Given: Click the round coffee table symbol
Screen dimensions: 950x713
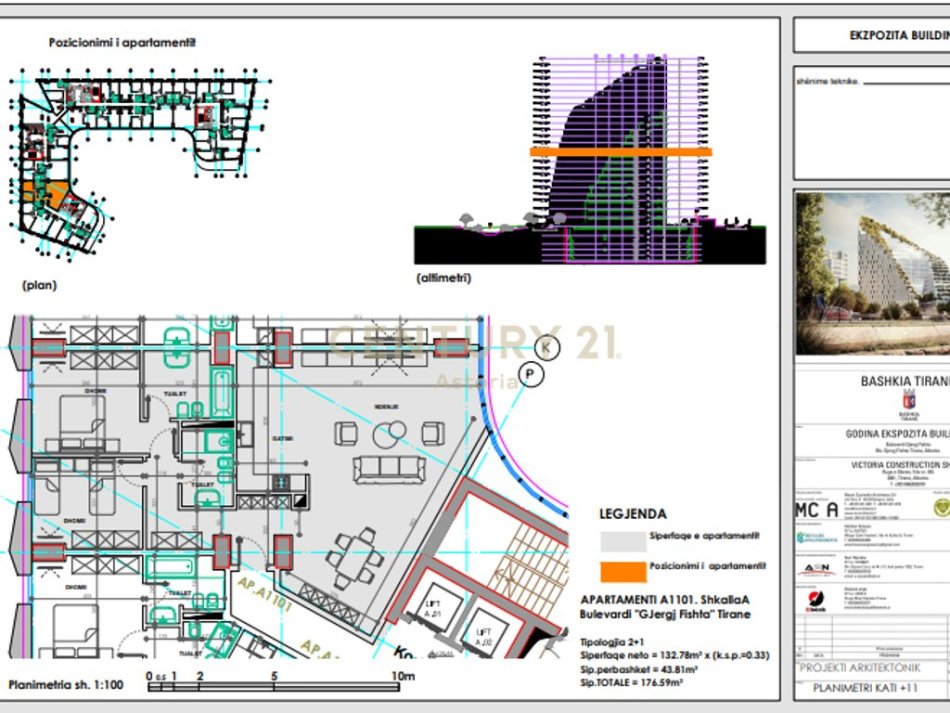Looking at the screenshot, I should pos(389,434).
